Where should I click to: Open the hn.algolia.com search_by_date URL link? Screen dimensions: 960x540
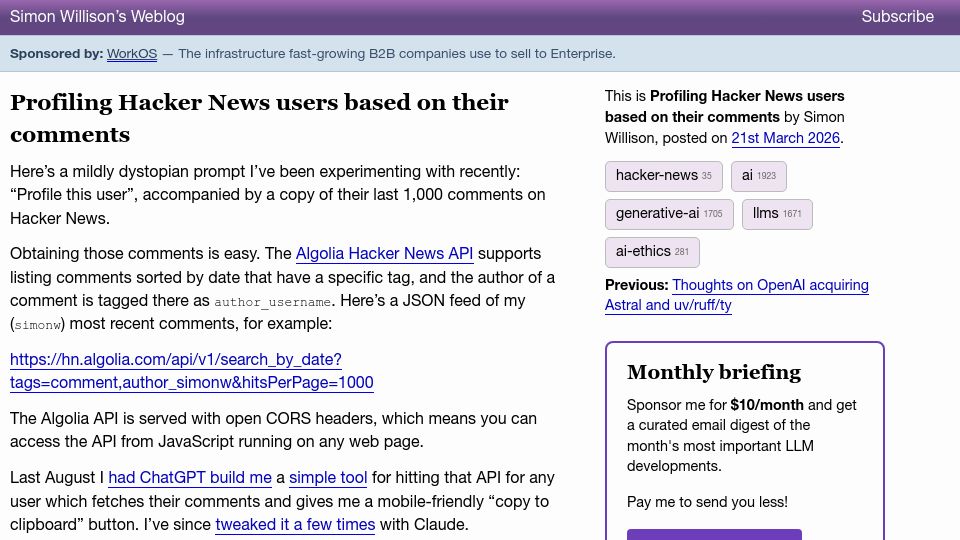192,371
